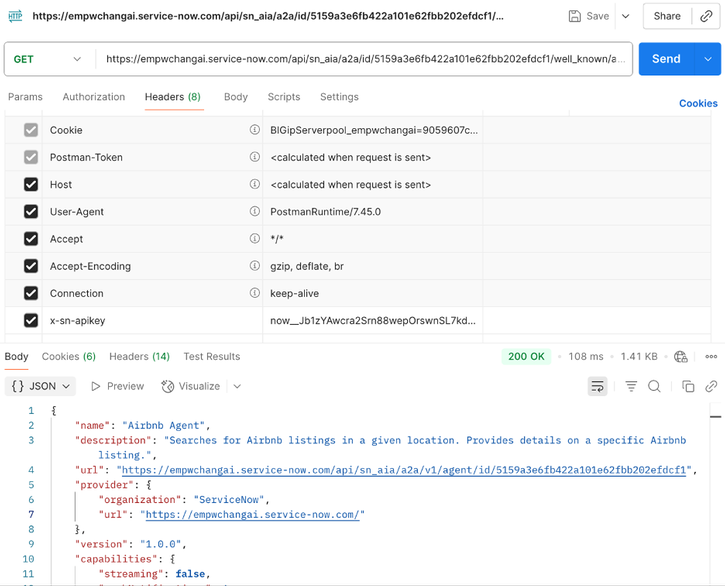
Task: Open the request Body tab
Action: [x=236, y=97]
